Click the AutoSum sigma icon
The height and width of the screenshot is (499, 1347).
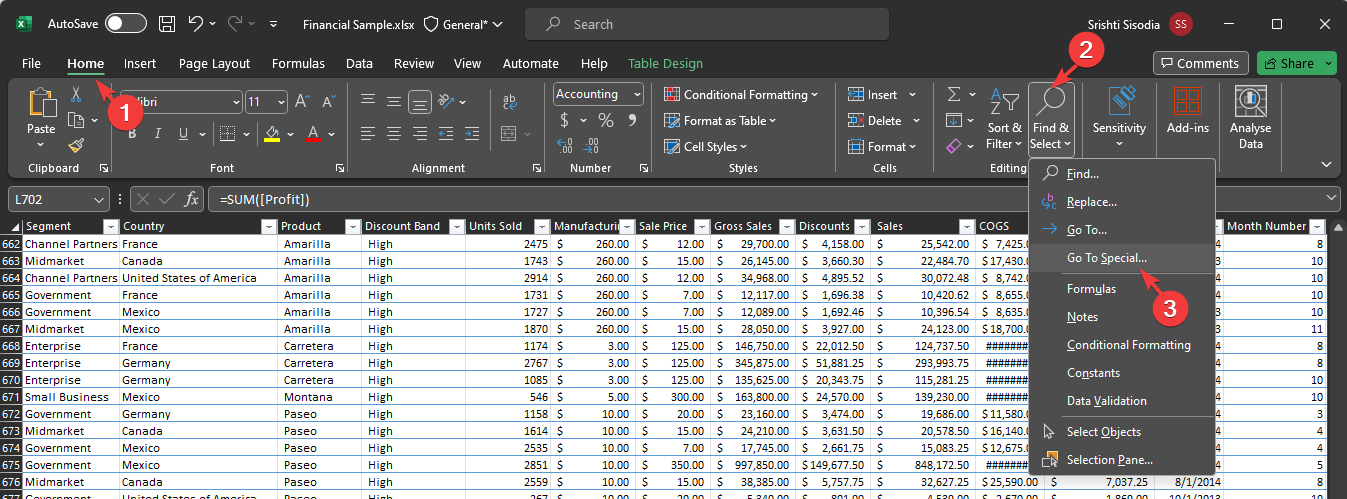[x=953, y=94]
